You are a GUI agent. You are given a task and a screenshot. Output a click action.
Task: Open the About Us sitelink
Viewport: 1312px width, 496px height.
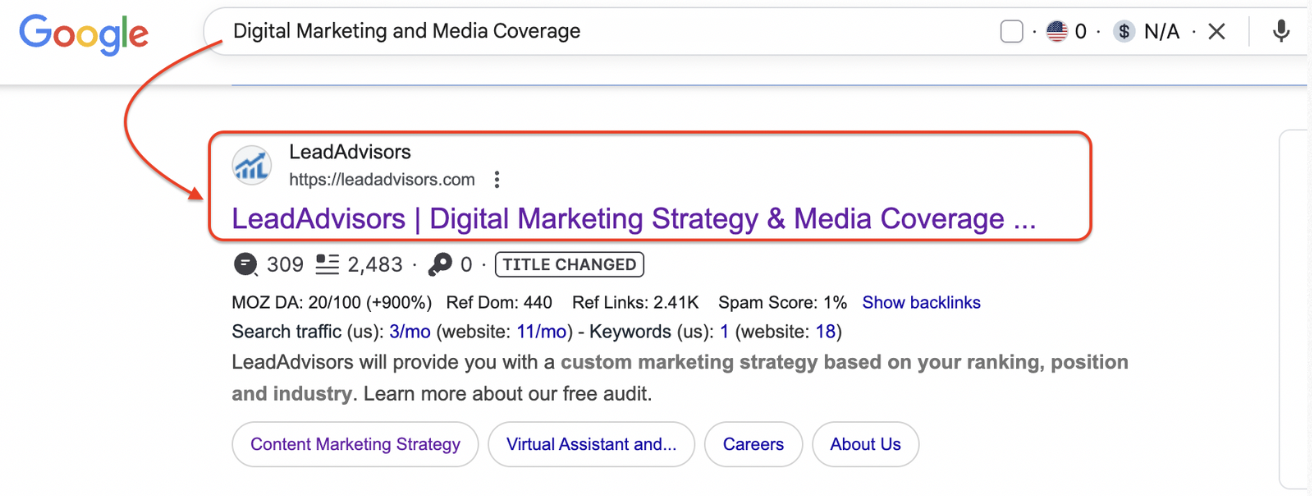click(866, 445)
